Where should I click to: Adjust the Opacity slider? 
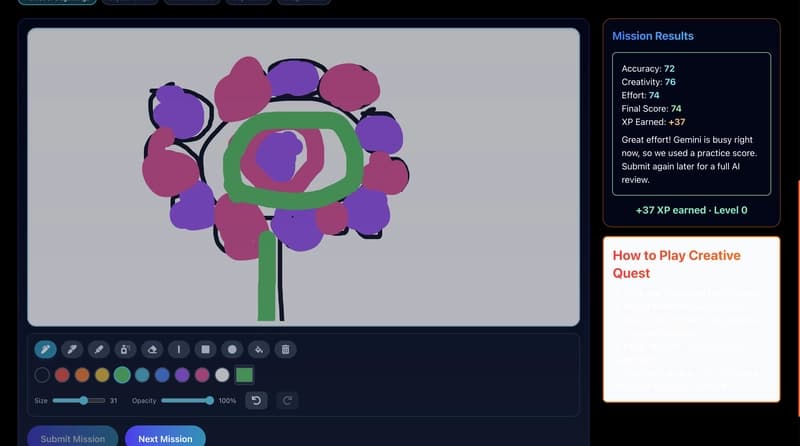tap(188, 401)
